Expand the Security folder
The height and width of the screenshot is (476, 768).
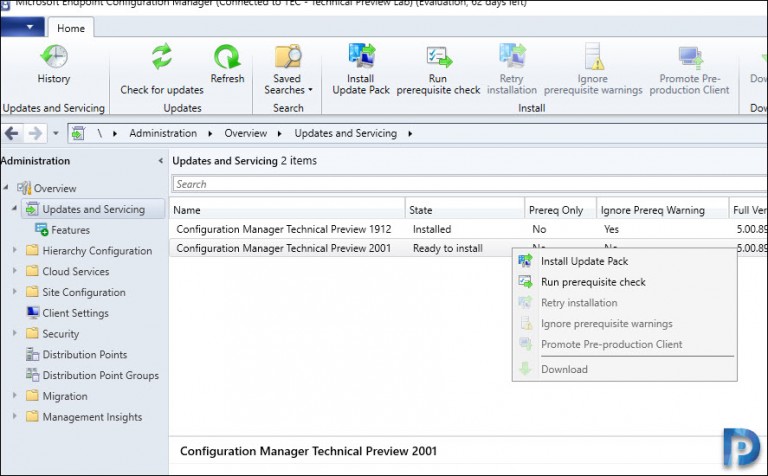15,333
